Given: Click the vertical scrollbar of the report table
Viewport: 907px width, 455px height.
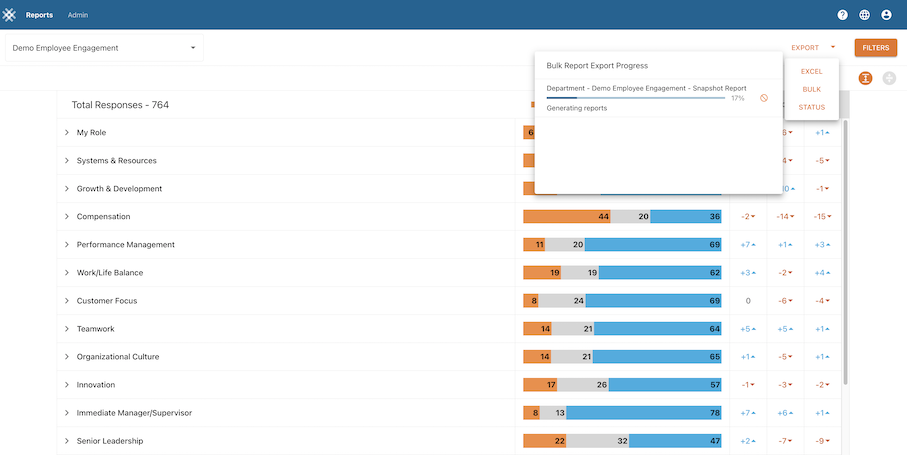Looking at the screenshot, I should 847,250.
